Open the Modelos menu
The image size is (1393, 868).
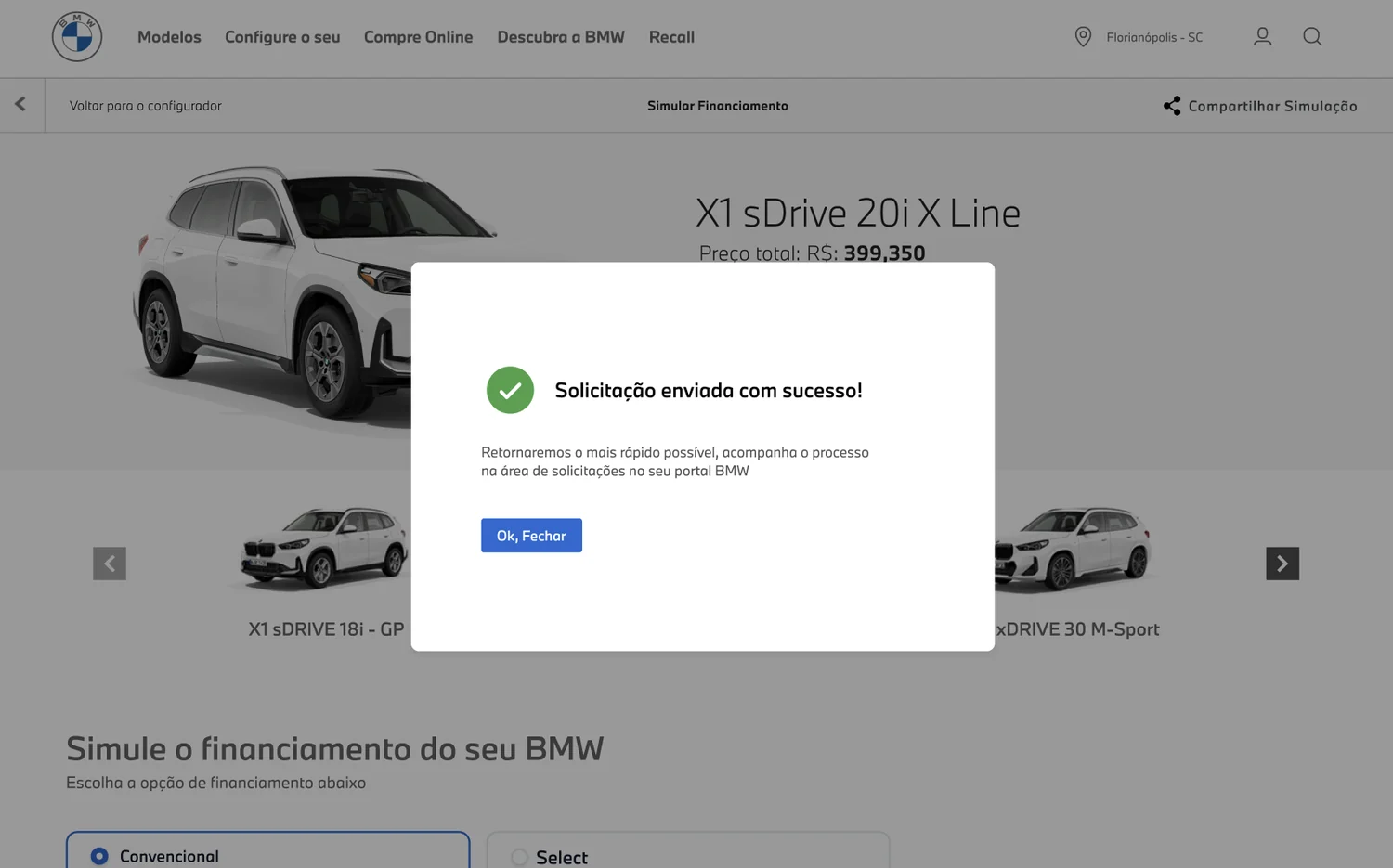coord(169,37)
